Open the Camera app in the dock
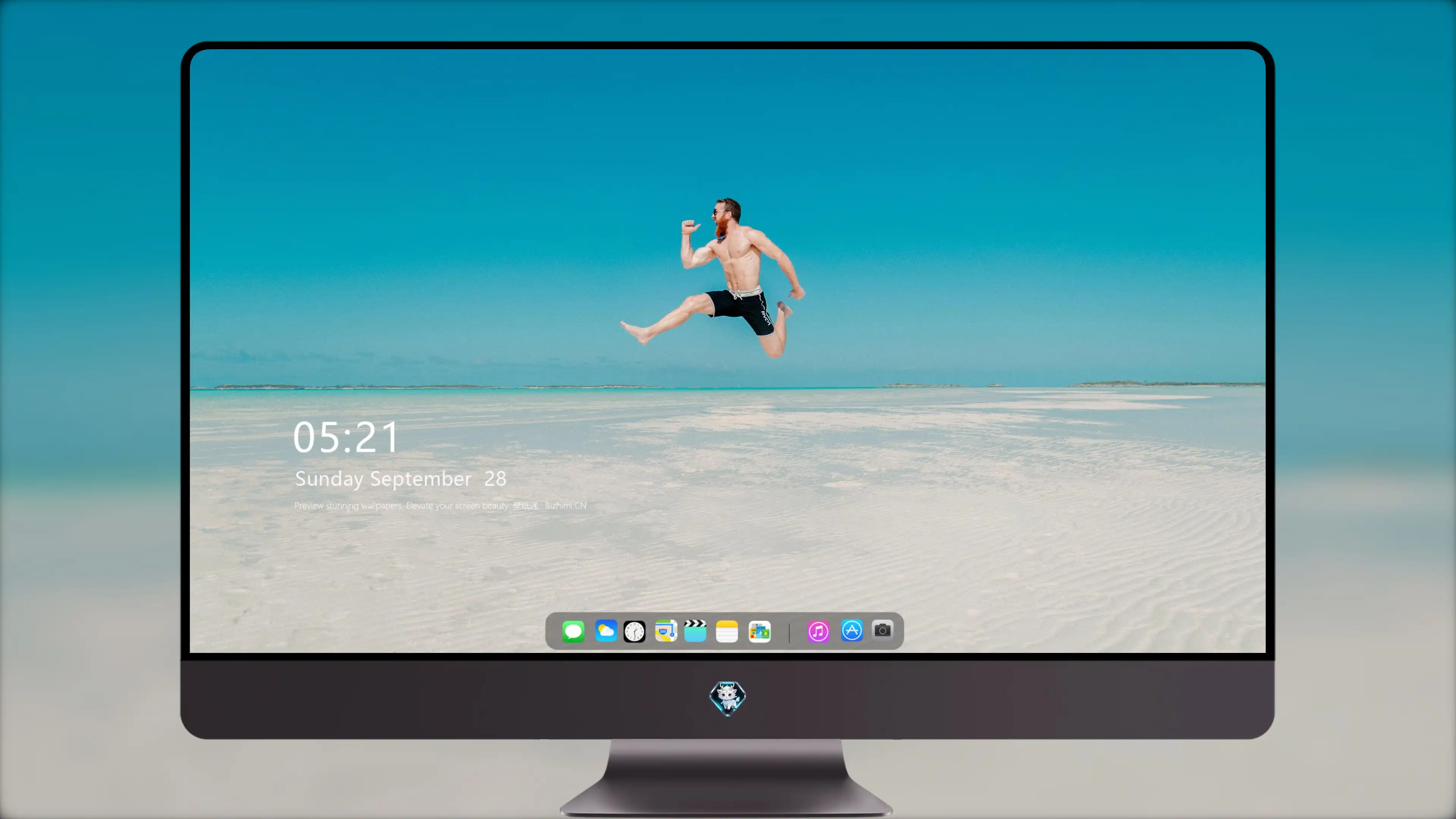1456x819 pixels. (x=882, y=630)
